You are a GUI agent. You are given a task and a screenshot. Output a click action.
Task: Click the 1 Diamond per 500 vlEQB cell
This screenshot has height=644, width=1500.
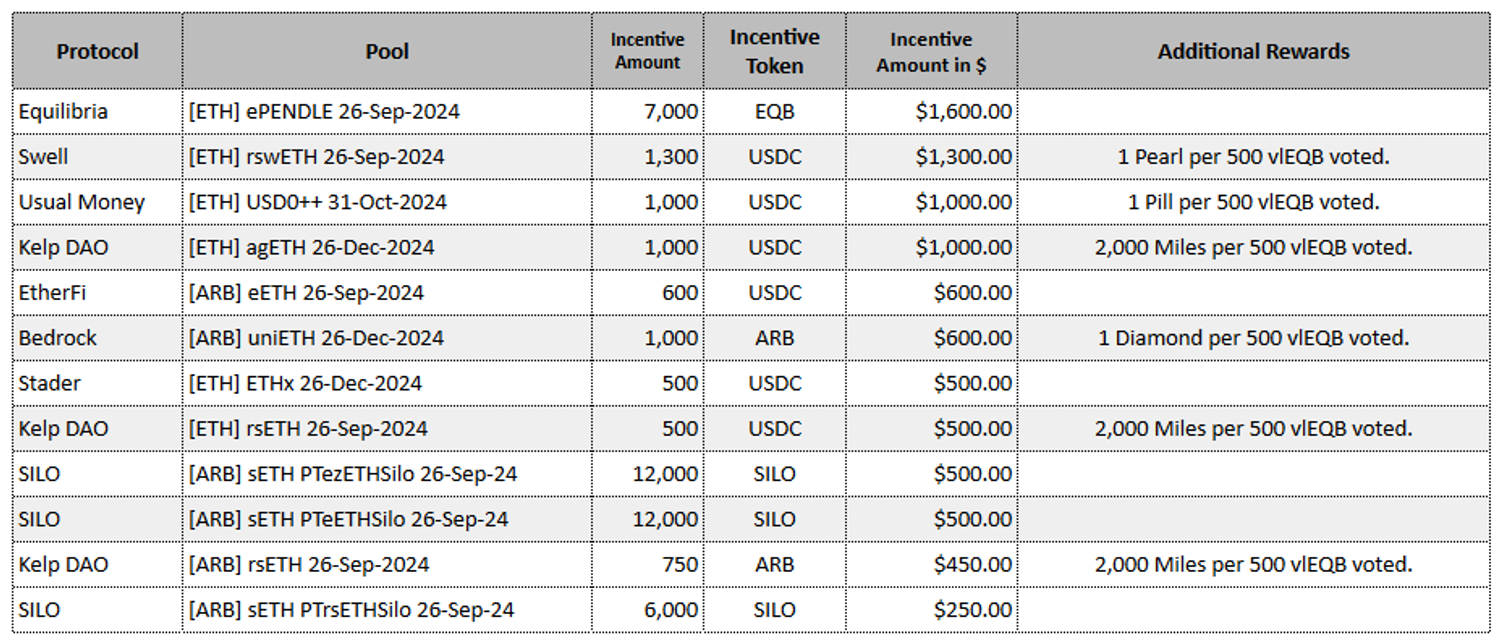1253,338
